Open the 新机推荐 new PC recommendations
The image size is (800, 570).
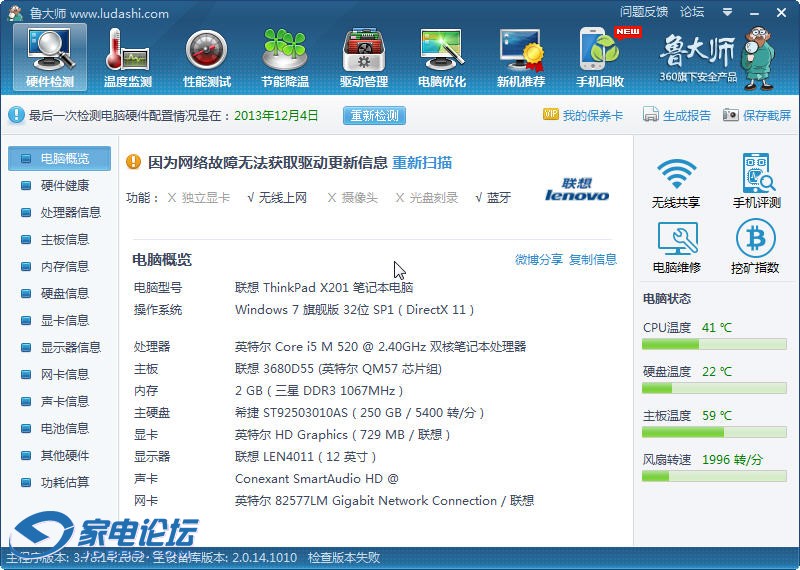coord(521,57)
